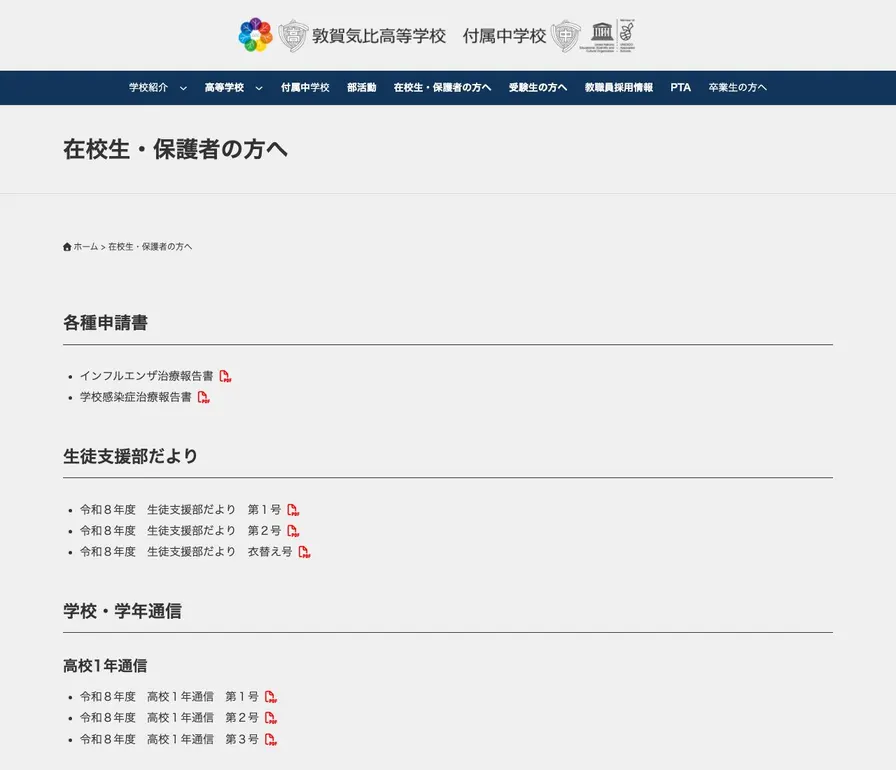Open PDF icon for 高校1年通信 第3号
896x770 pixels.
click(x=271, y=740)
